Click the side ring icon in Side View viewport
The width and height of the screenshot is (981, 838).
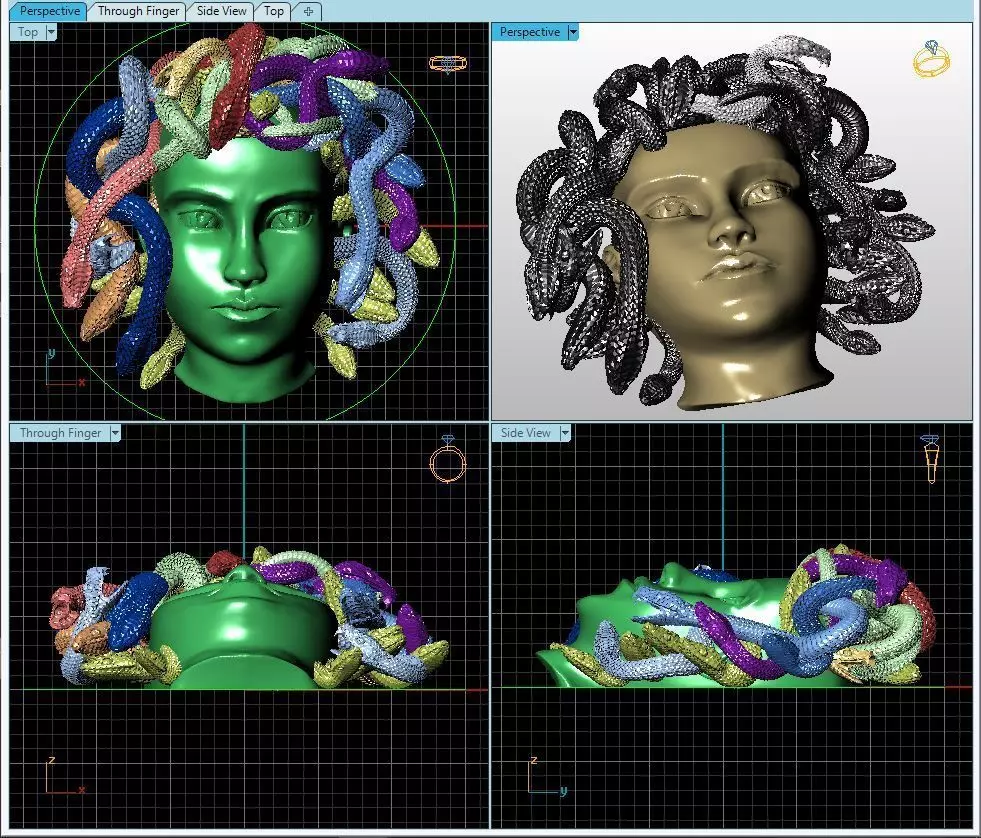930,459
